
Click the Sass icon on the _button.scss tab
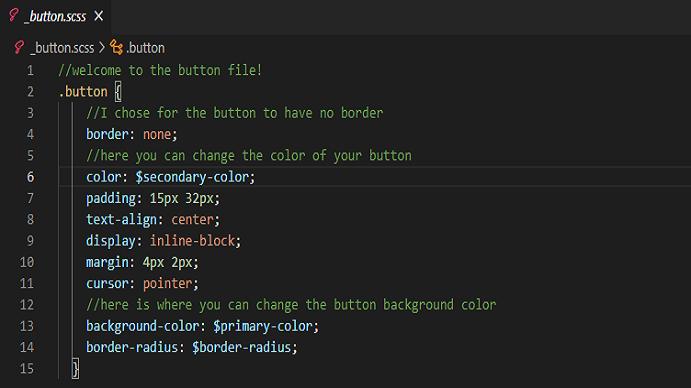tap(14, 15)
